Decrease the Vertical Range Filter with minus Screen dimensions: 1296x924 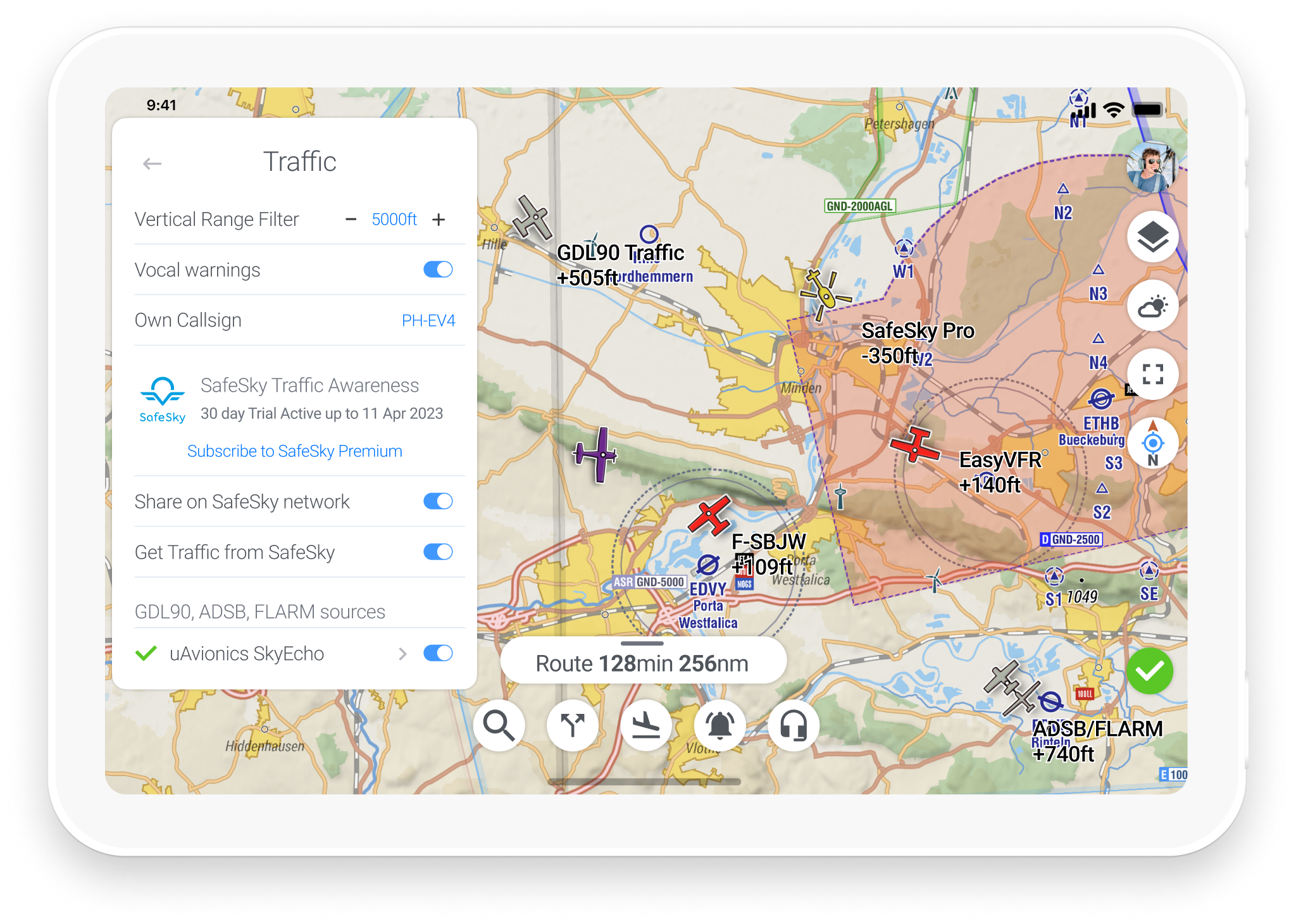(x=351, y=220)
